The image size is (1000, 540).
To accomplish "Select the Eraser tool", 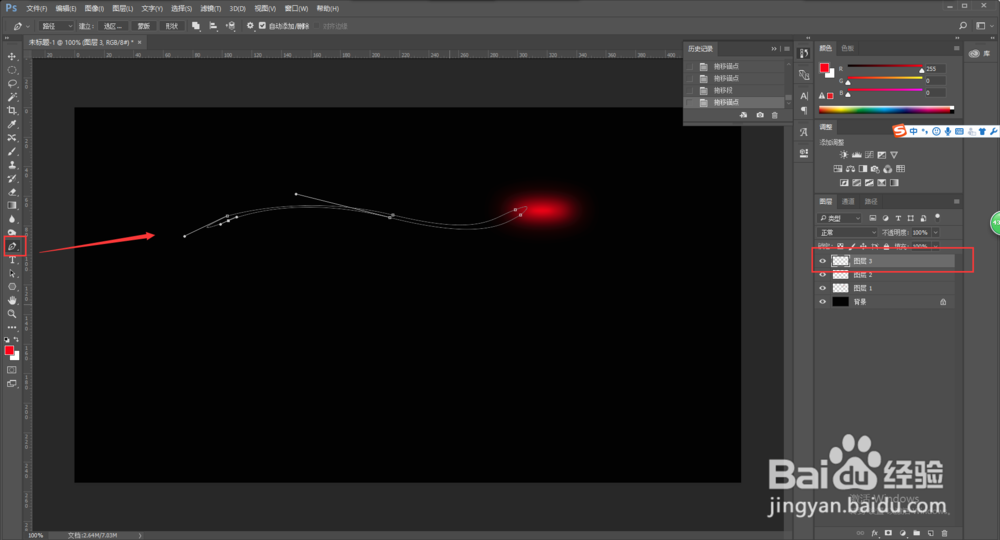I will [11, 192].
